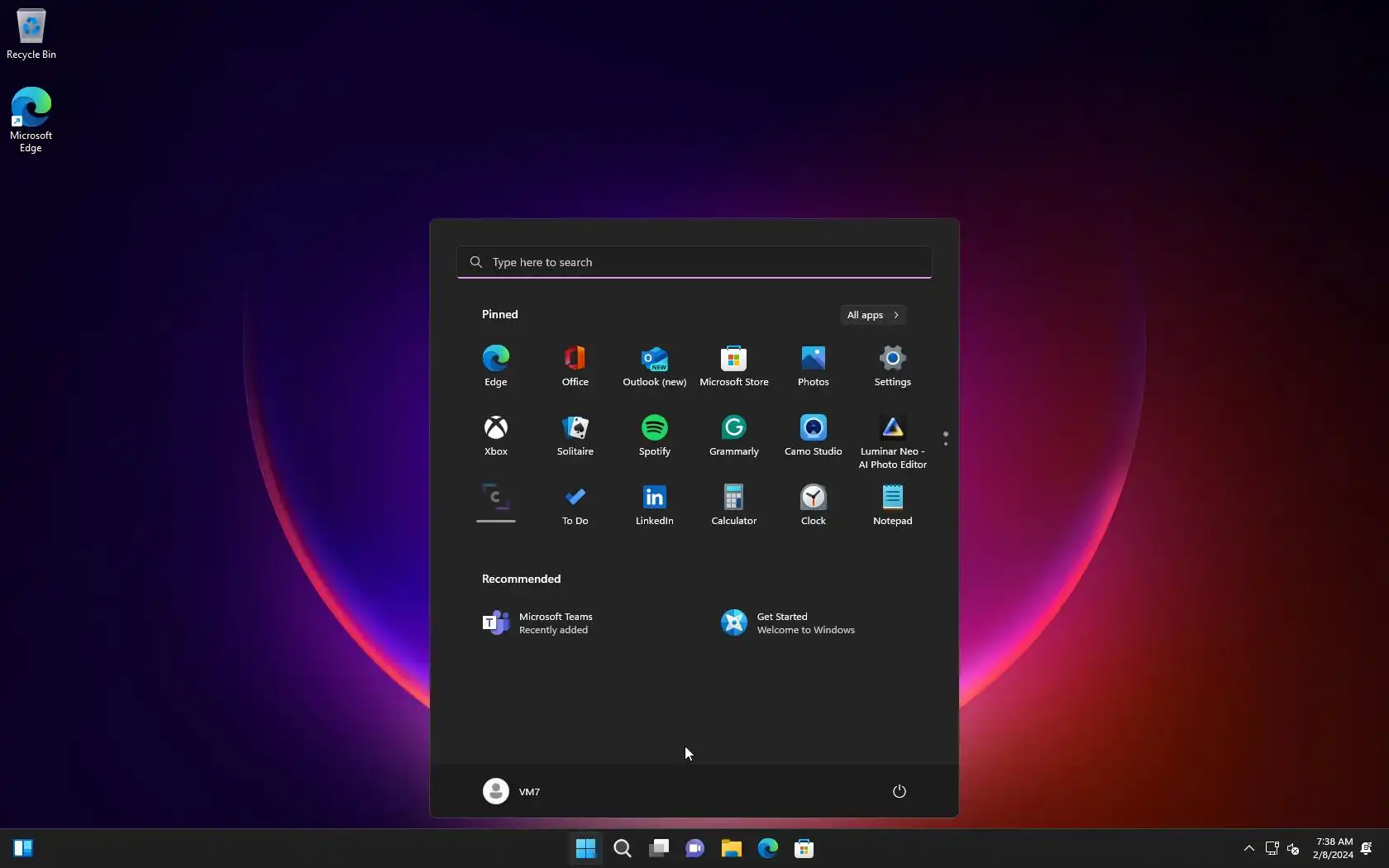Viewport: 1389px width, 868px height.
Task: Launch the Photos app
Action: point(814,366)
